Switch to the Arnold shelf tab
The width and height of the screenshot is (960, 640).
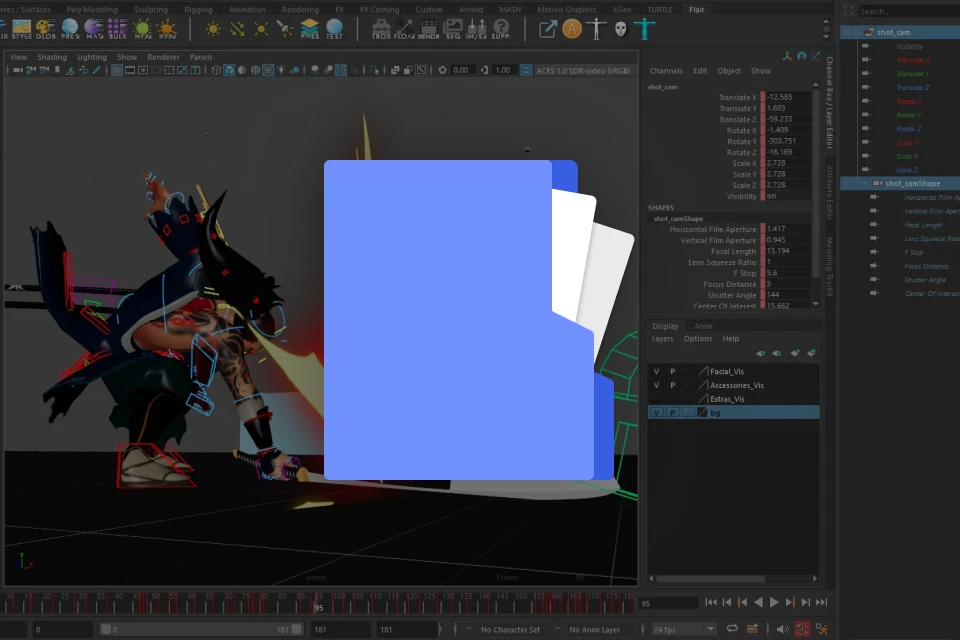point(471,9)
